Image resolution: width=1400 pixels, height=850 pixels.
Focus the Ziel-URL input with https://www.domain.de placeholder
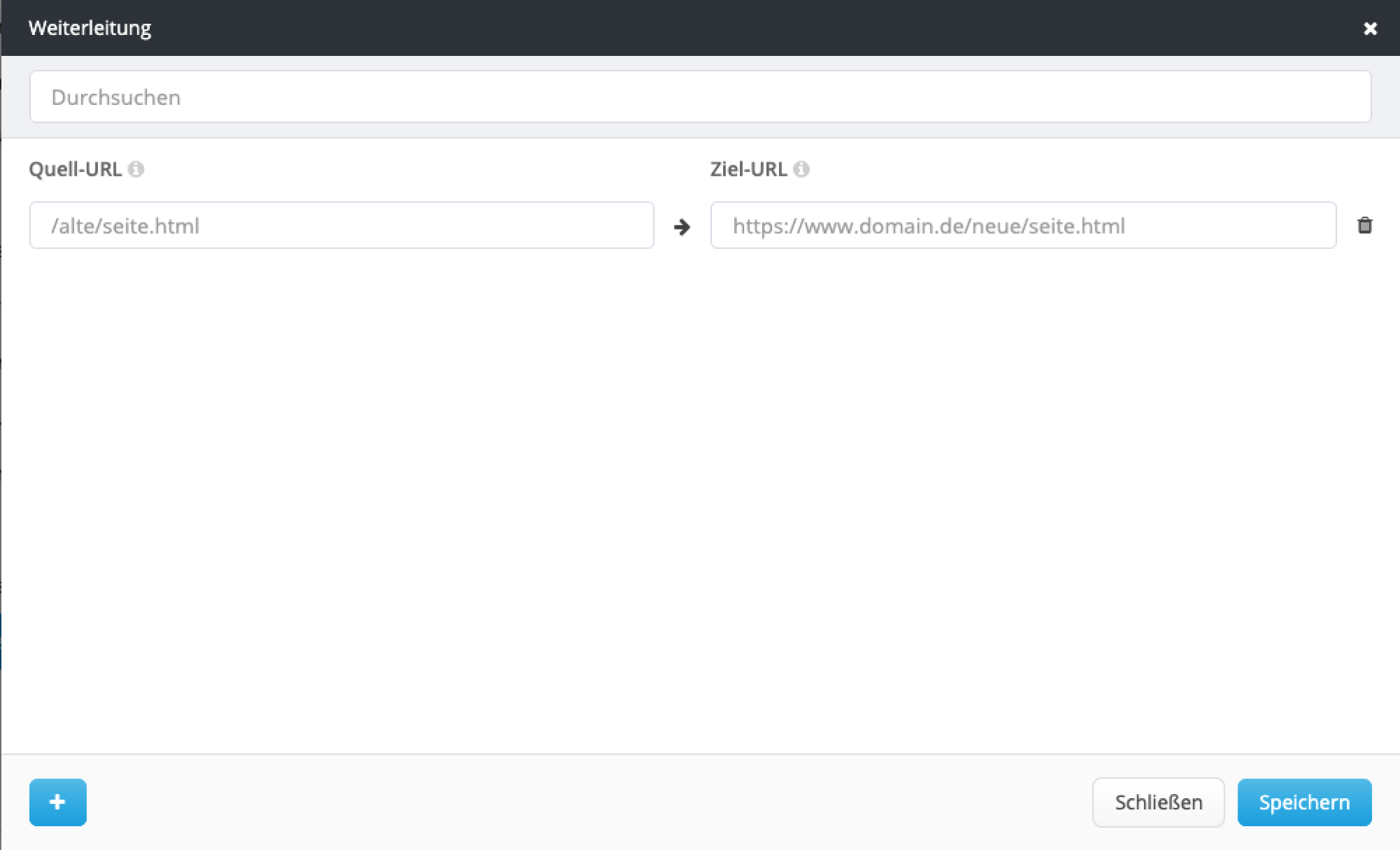click(1023, 225)
